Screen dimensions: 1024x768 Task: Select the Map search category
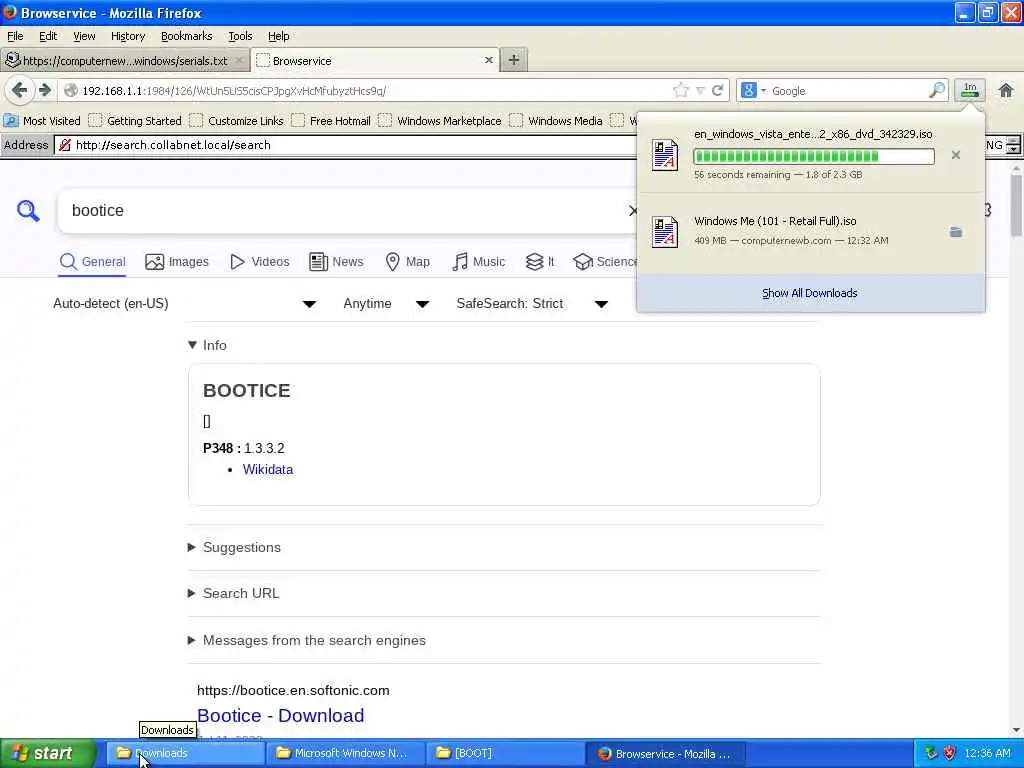[408, 262]
